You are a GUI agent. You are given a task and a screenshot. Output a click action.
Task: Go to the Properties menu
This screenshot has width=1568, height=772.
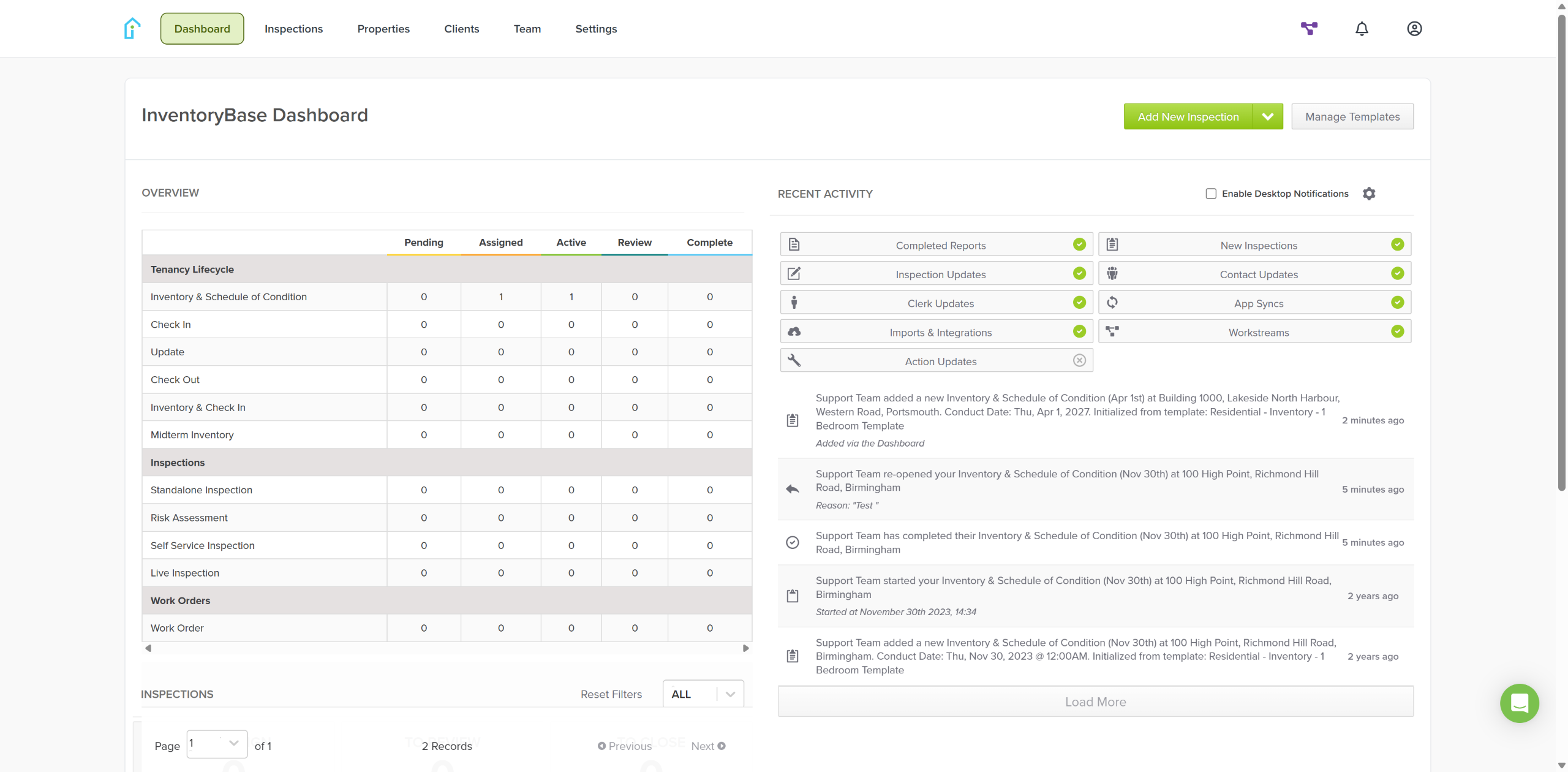click(x=383, y=29)
